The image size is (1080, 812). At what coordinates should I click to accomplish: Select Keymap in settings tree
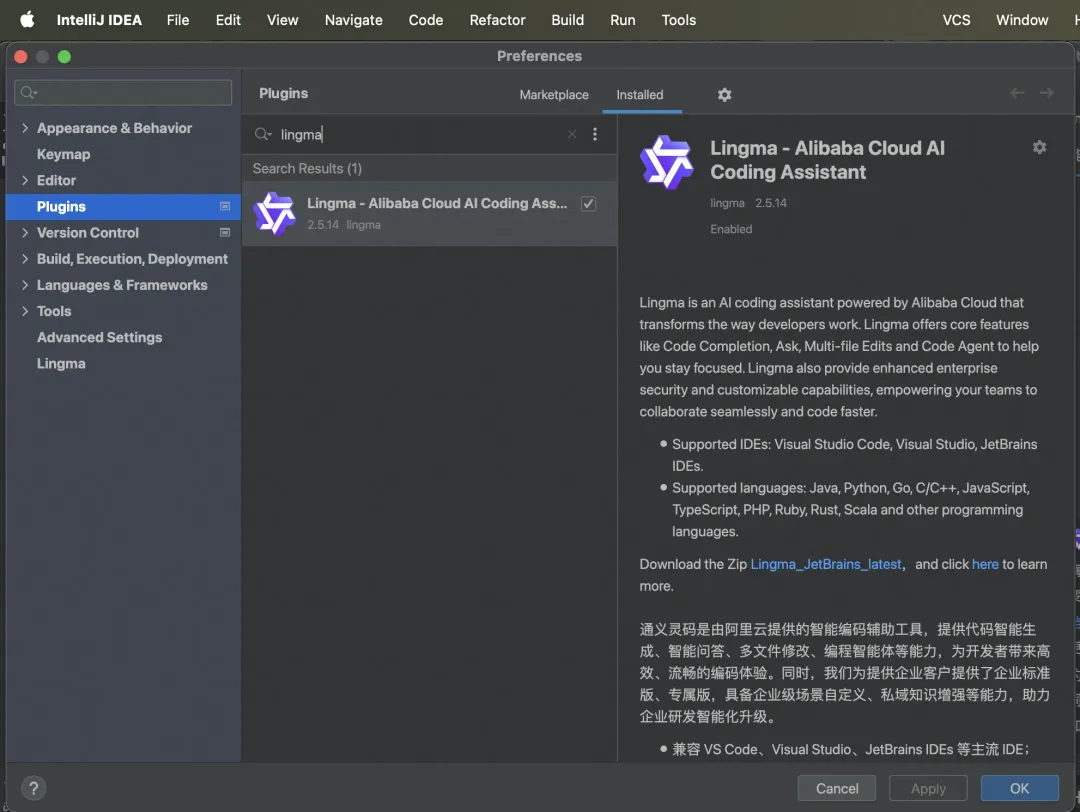pos(63,154)
